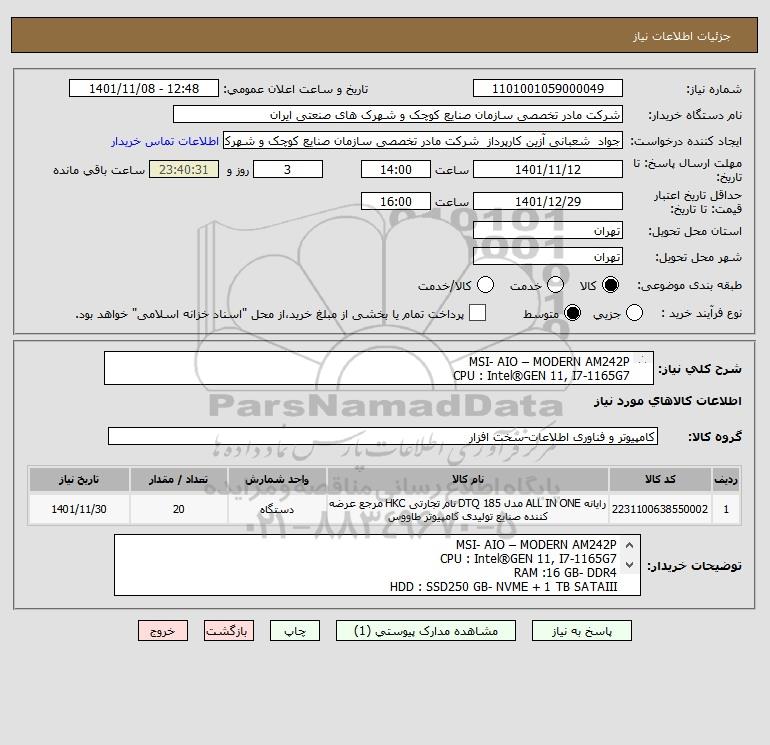Image resolution: width=770 pixels, height=745 pixels.
Task: Click the بازگشت back button
Action: coord(229,631)
